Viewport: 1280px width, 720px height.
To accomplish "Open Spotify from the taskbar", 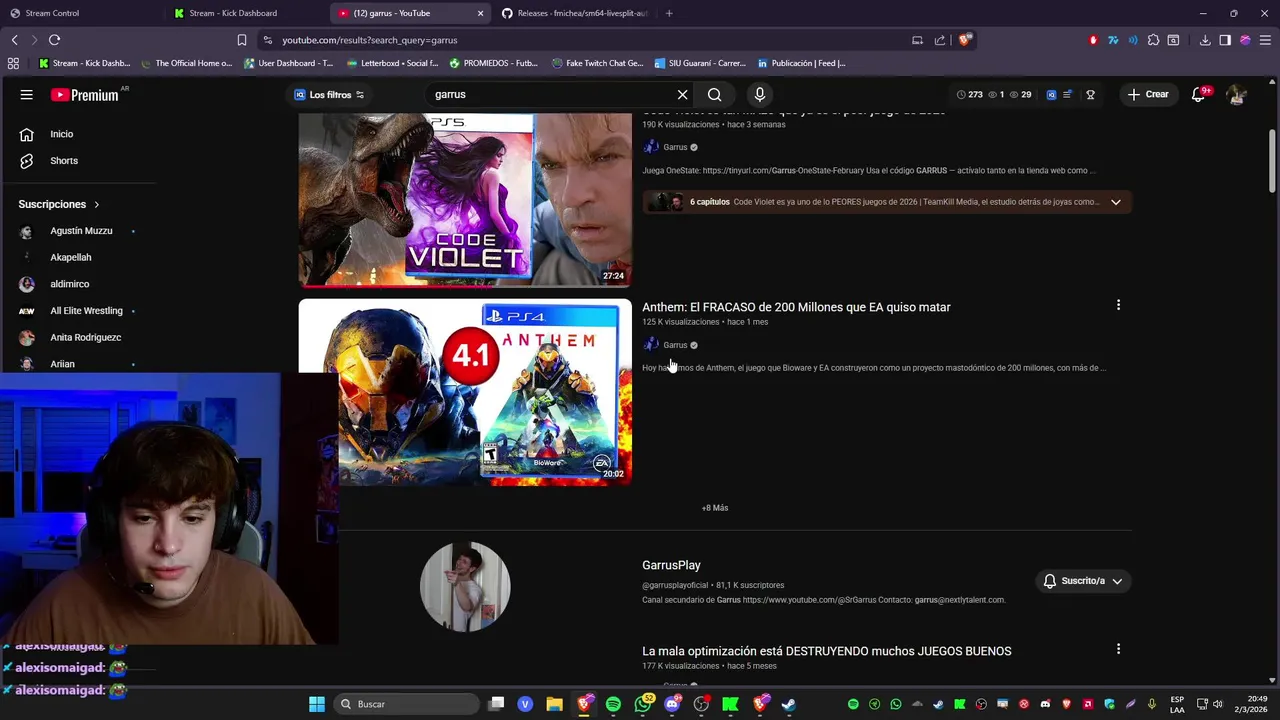I will [x=613, y=704].
